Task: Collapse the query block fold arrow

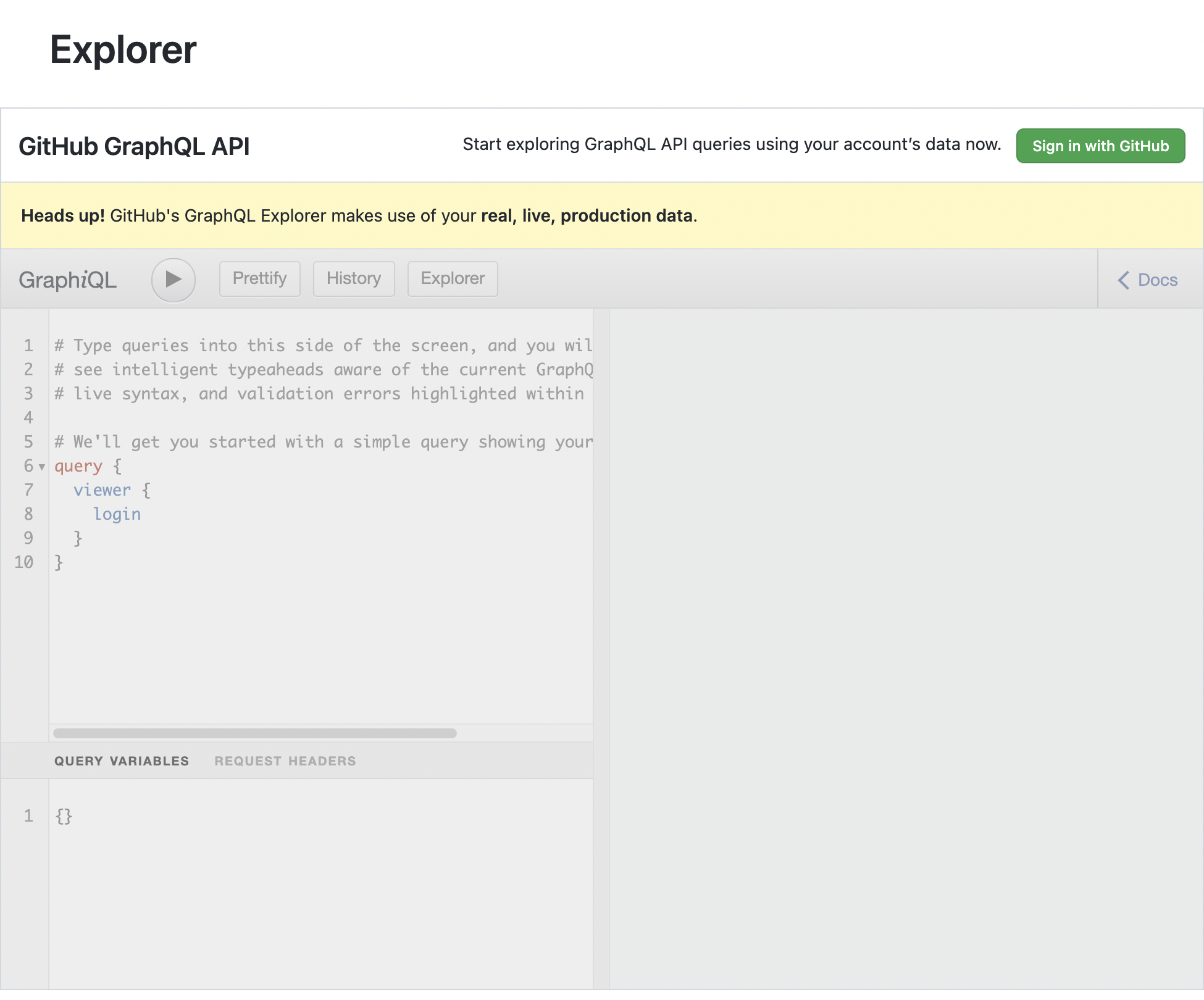Action: point(42,467)
